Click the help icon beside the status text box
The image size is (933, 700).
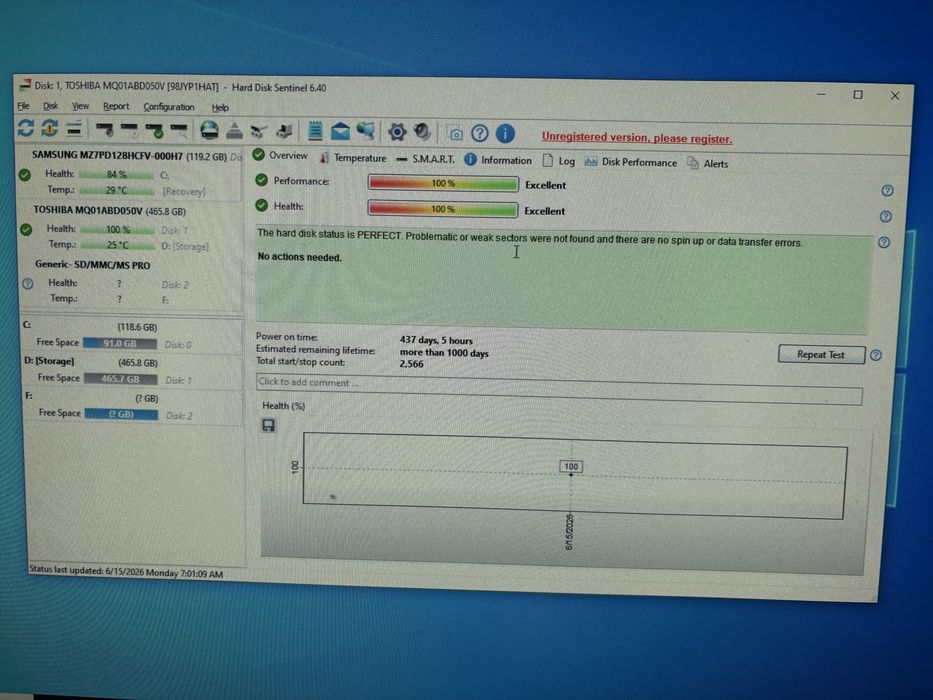click(884, 242)
